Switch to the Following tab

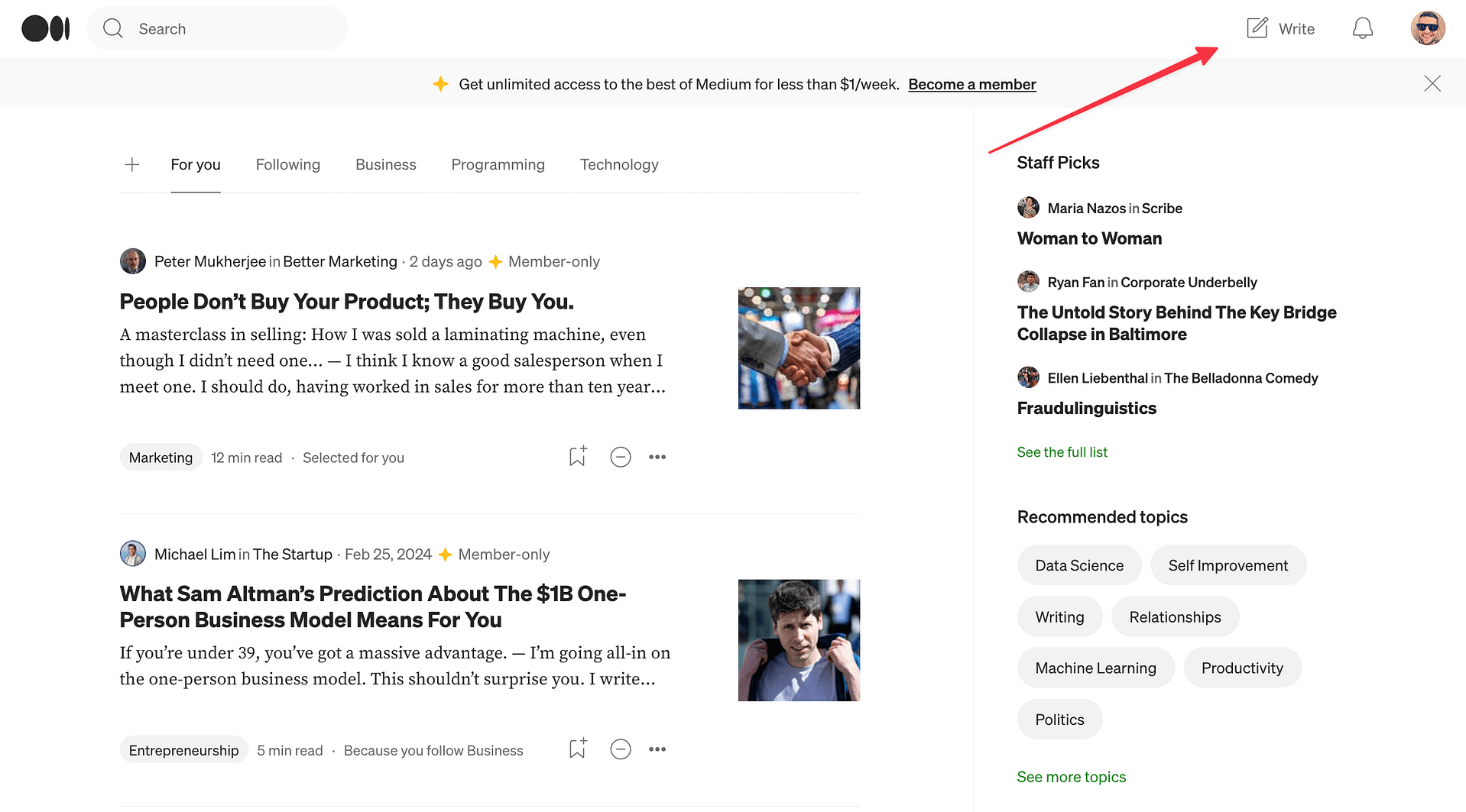point(287,164)
